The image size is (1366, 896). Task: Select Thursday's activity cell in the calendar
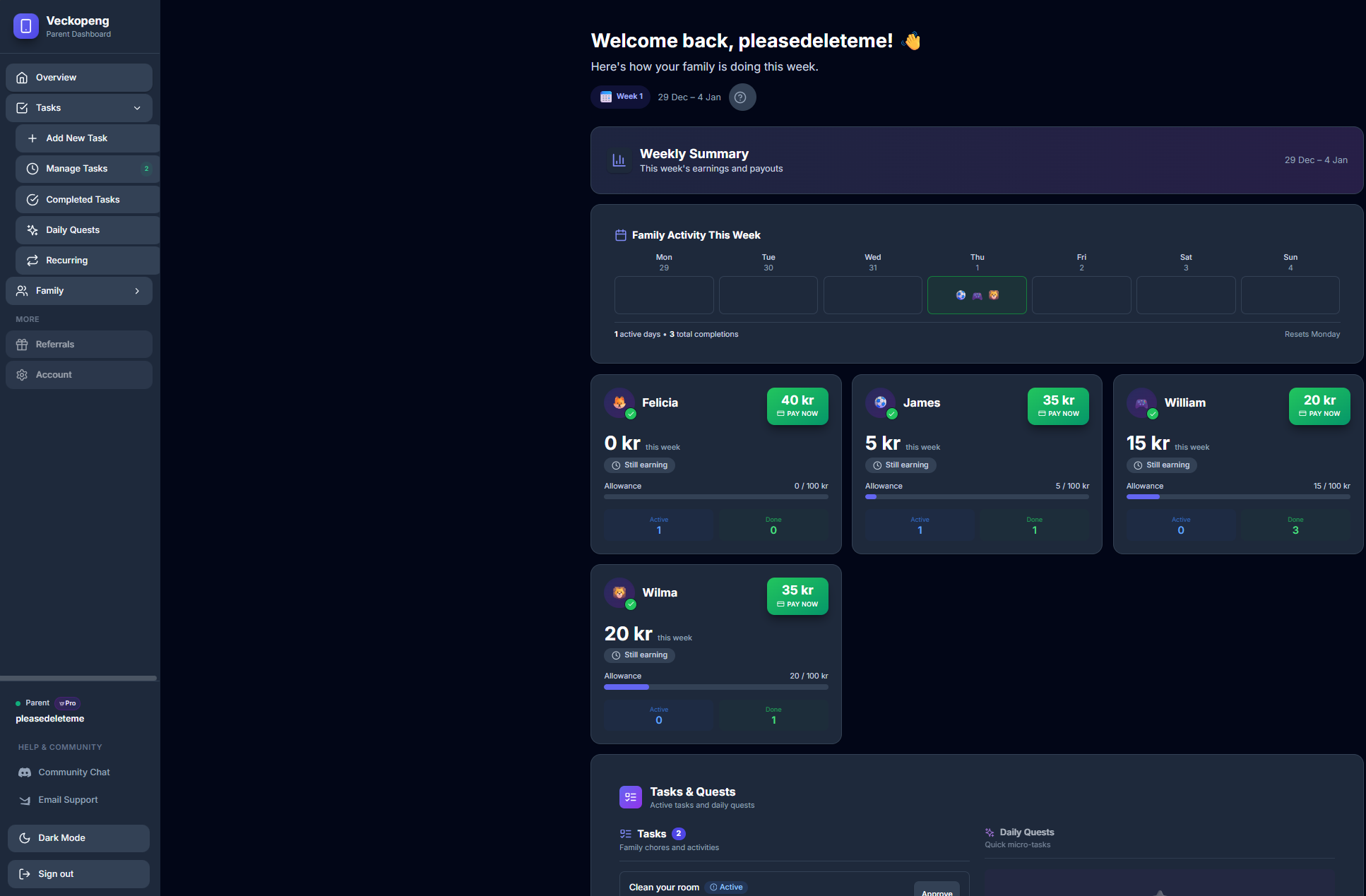(x=976, y=295)
